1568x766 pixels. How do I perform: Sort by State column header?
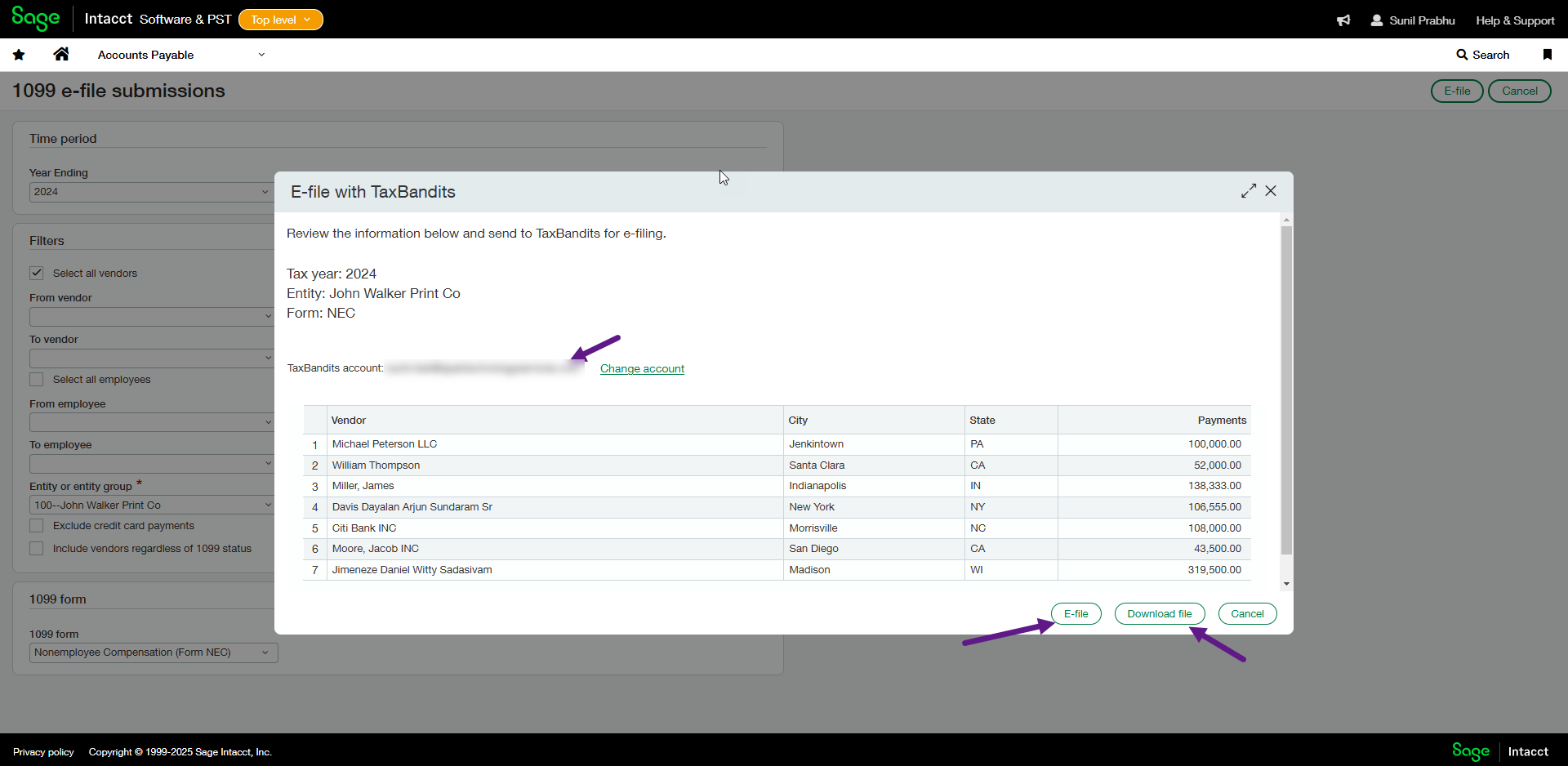click(1011, 421)
